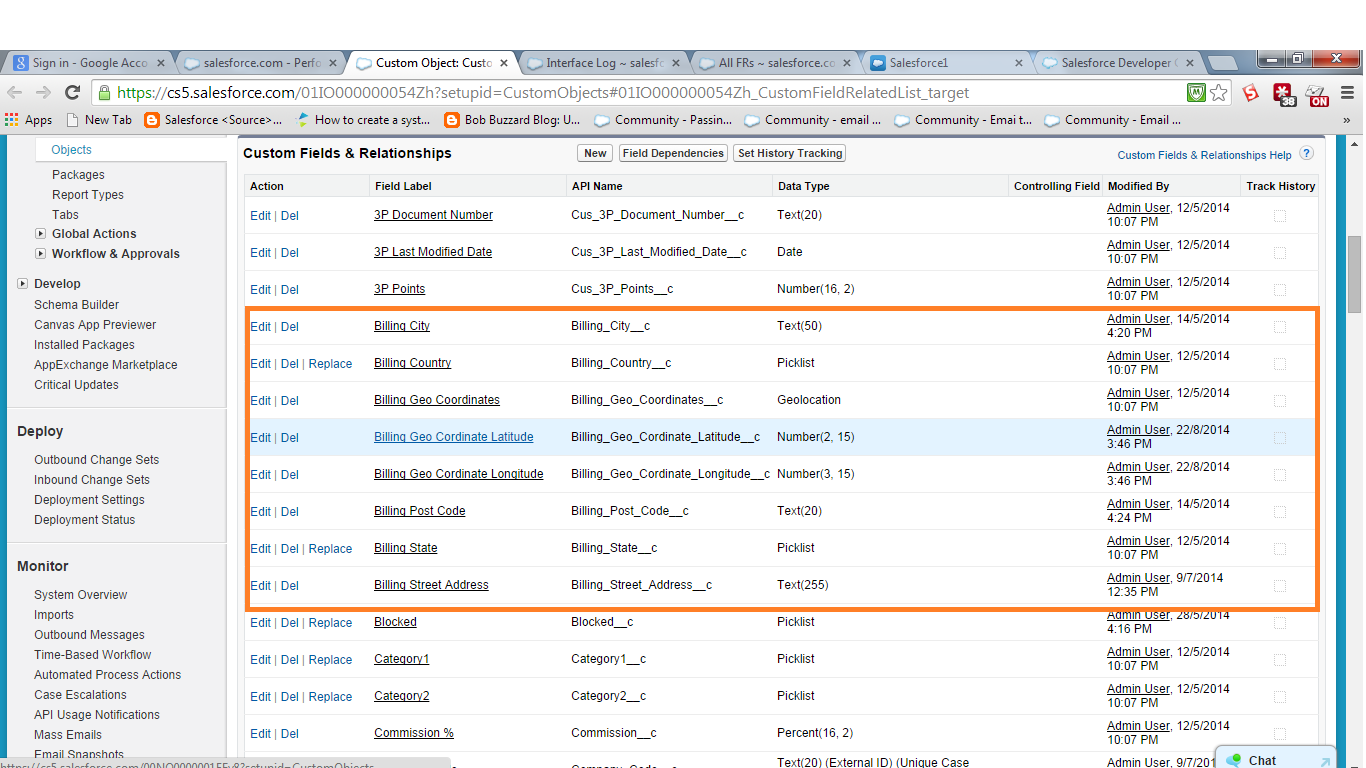
Task: Close the All FRs tab
Action: click(x=848, y=63)
